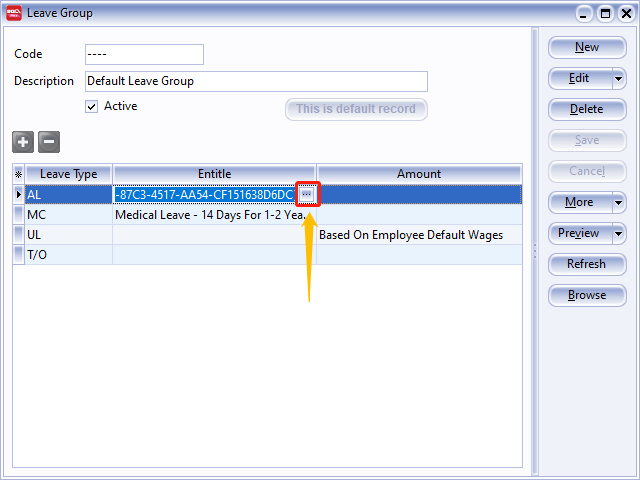This screenshot has height=480, width=640.
Task: Expand the Edit button dropdown arrow
Action: (618, 78)
